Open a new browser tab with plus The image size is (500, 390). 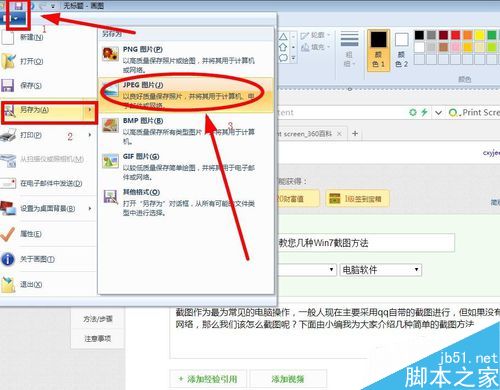[x=355, y=134]
